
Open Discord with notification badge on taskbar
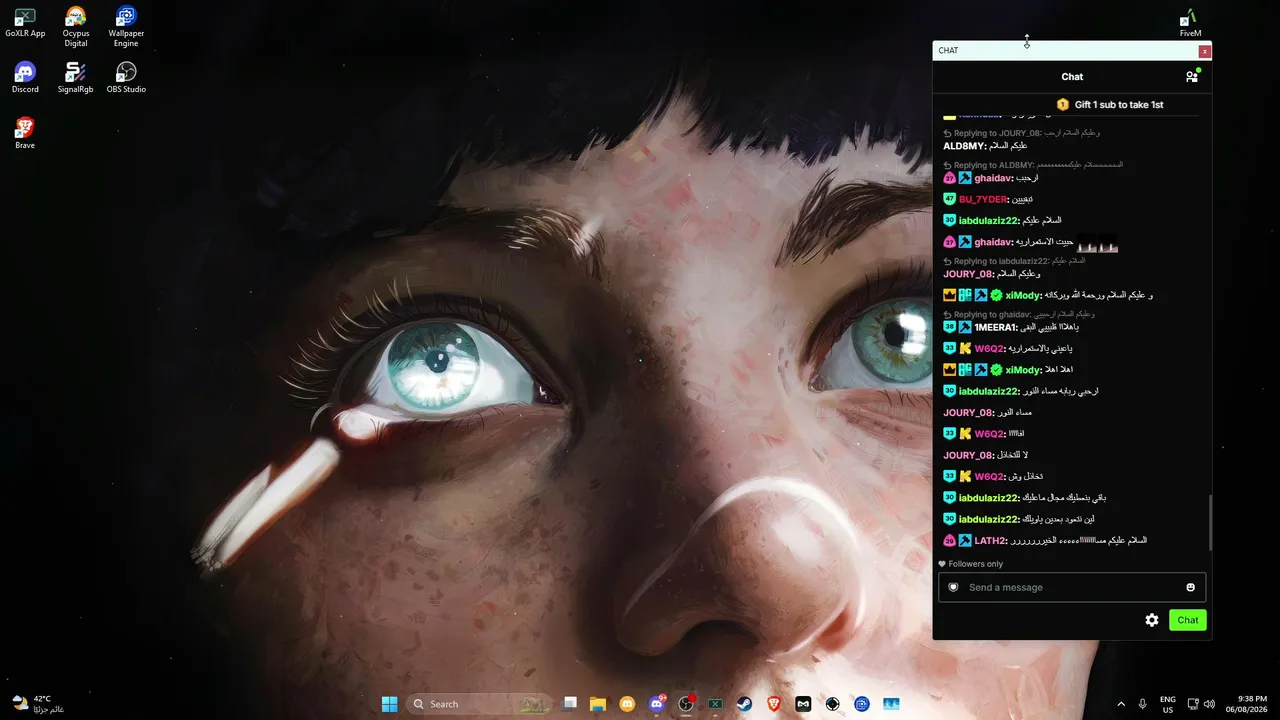657,704
